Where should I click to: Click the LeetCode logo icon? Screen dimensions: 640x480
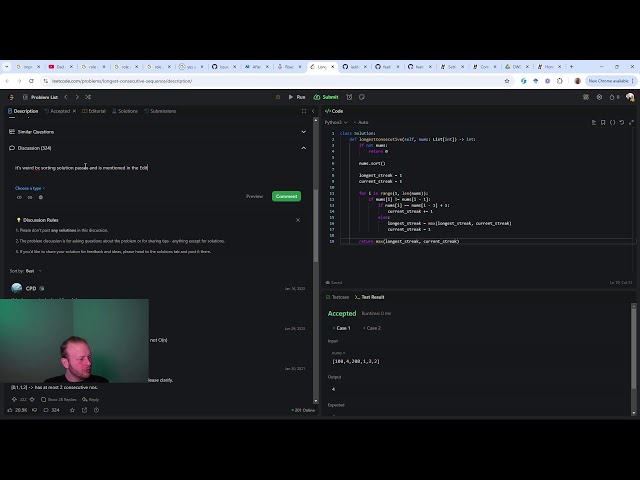11,97
